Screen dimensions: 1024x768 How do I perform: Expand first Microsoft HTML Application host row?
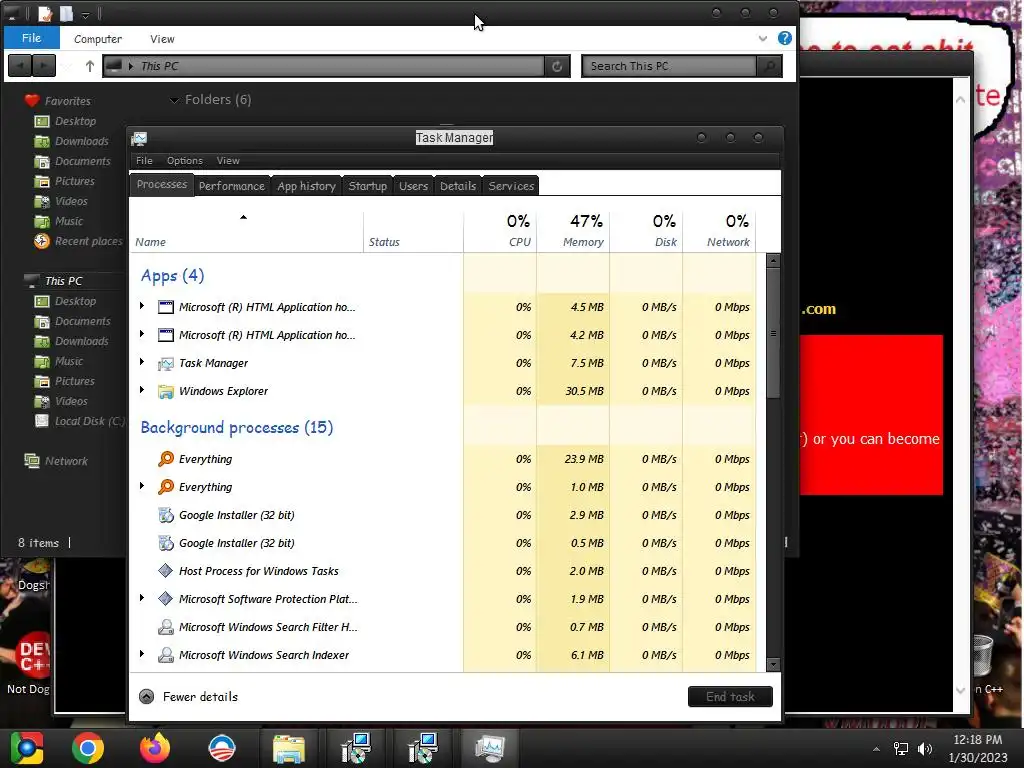point(142,306)
